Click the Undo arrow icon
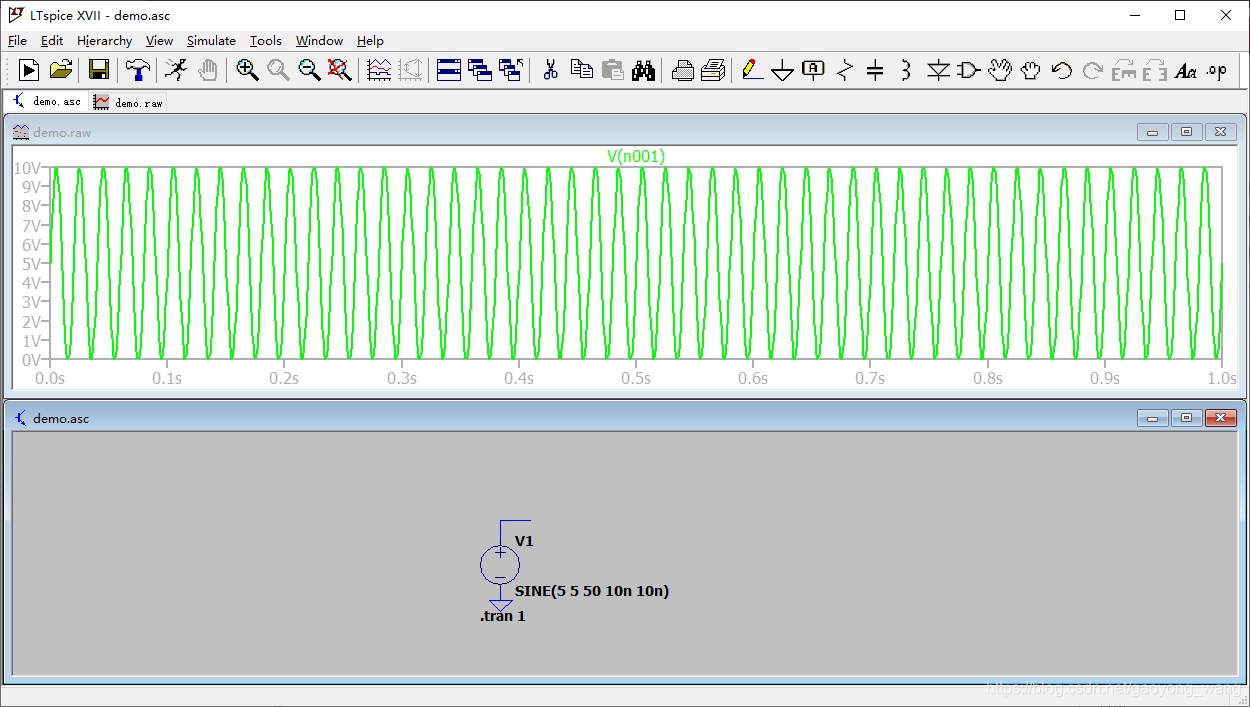This screenshot has height=707, width=1250. click(1062, 69)
